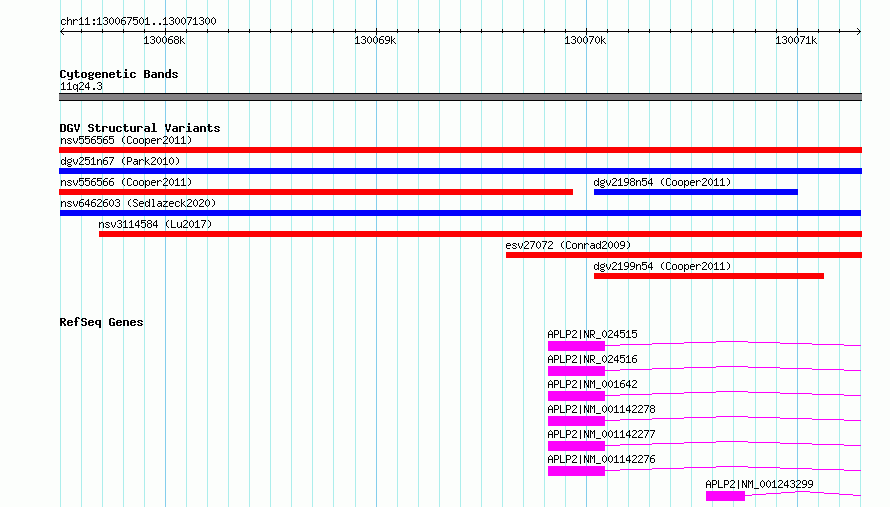Open the APLP2|NM_001142276 transcript label
The height and width of the screenshot is (507, 890).
pos(601,459)
